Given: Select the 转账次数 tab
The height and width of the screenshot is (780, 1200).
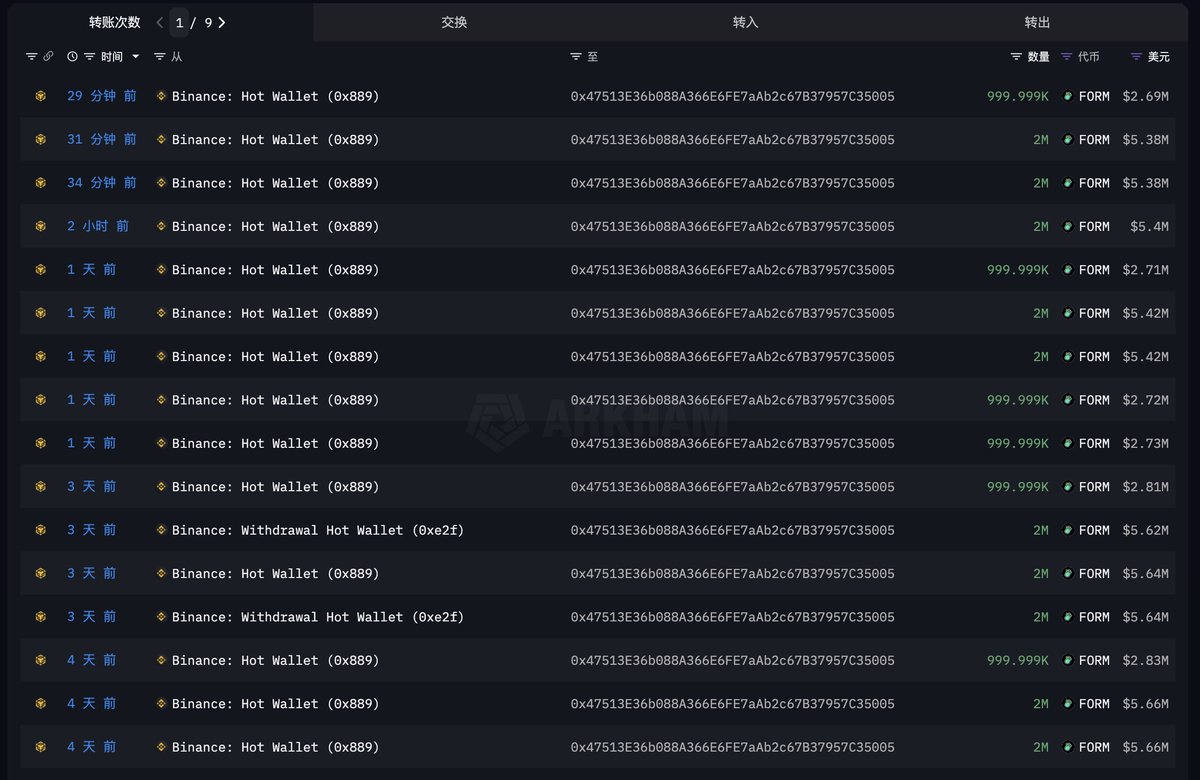Looking at the screenshot, I should point(115,22).
